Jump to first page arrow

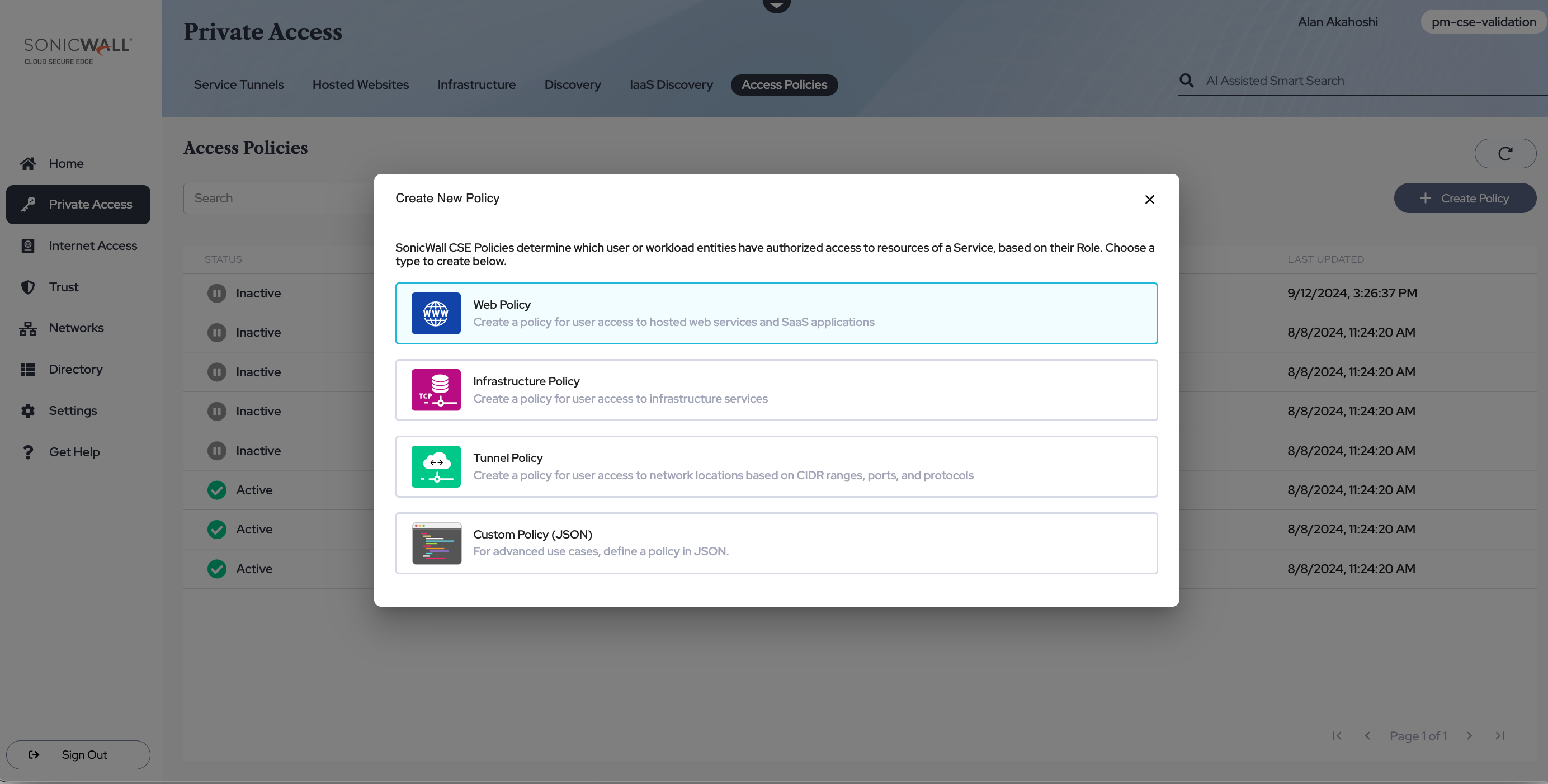[x=1336, y=735]
